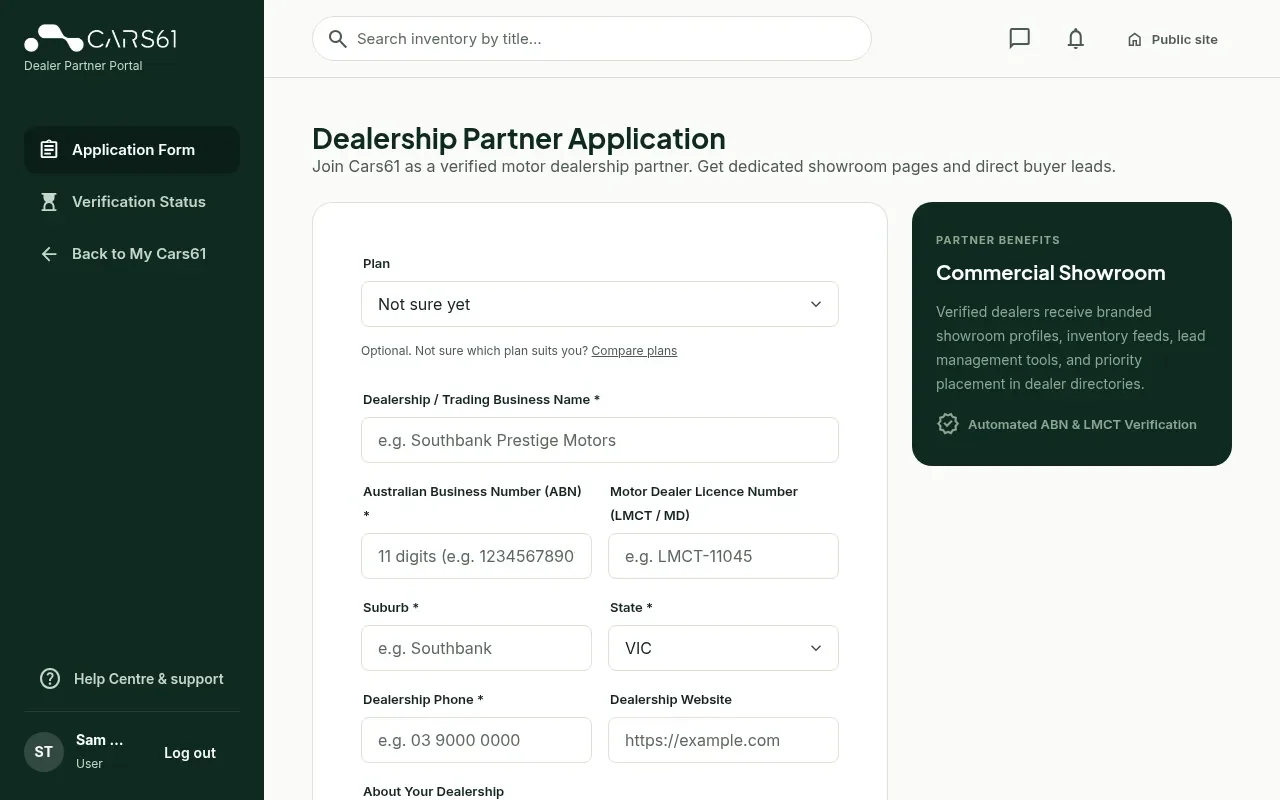Click the State dropdown chevron
Image resolution: width=1280 pixels, height=800 pixels.
[816, 648]
